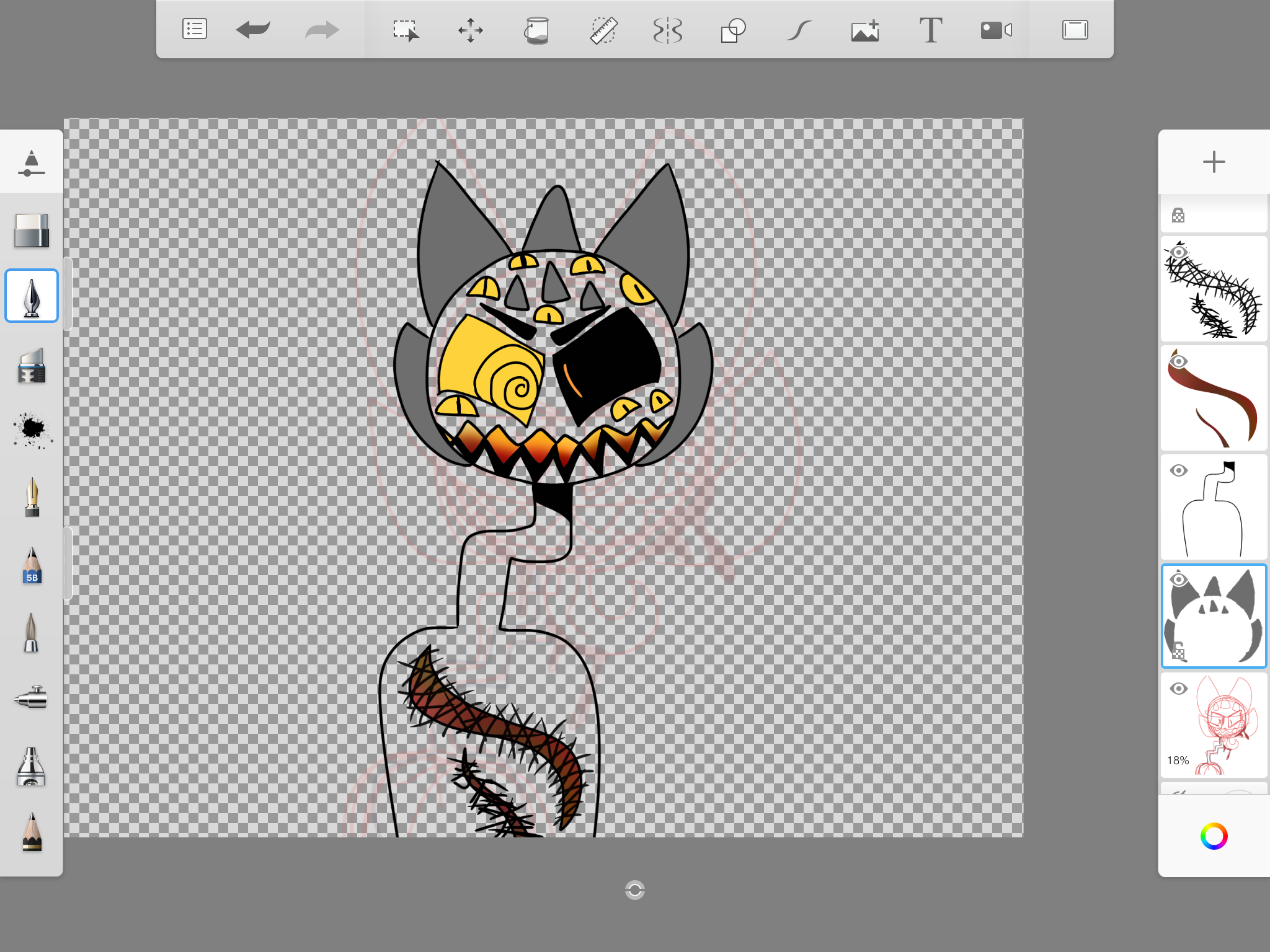Pick the paint bucket Fill tool
This screenshot has height=952, width=1270.
tap(536, 30)
